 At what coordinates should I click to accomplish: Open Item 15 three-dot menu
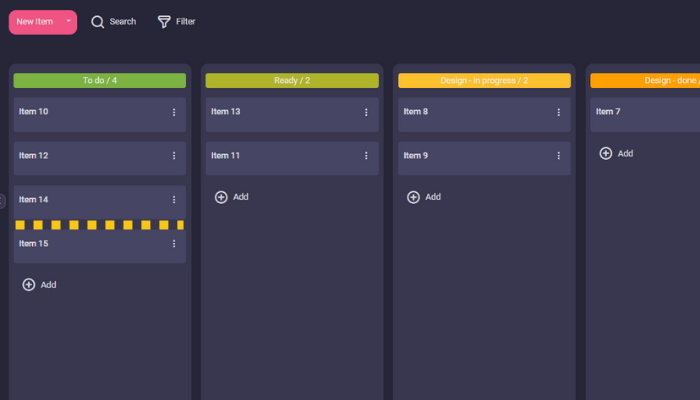(x=174, y=244)
